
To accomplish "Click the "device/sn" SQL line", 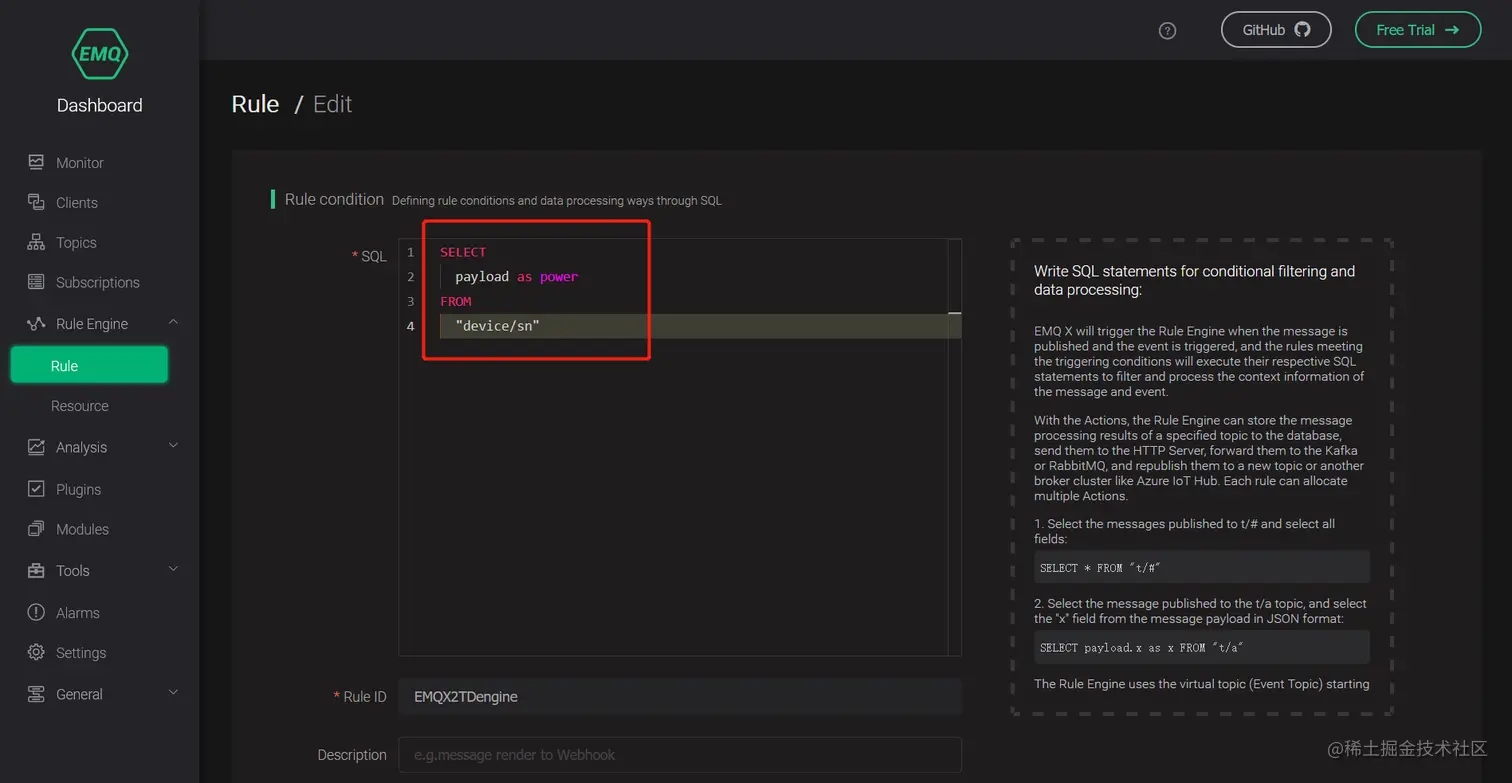I will [497, 326].
